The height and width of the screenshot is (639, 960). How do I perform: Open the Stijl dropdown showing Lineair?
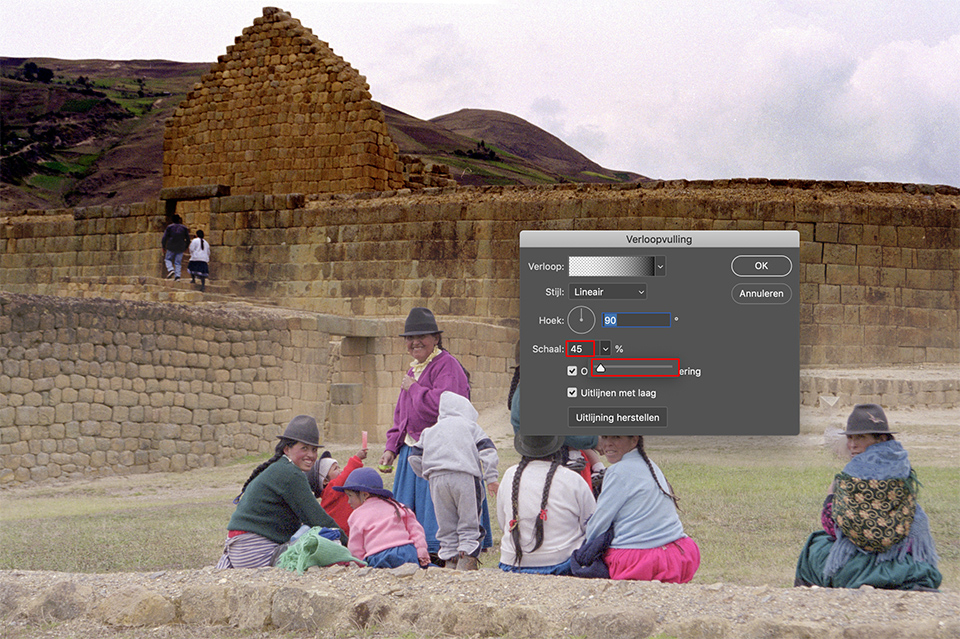[x=607, y=292]
